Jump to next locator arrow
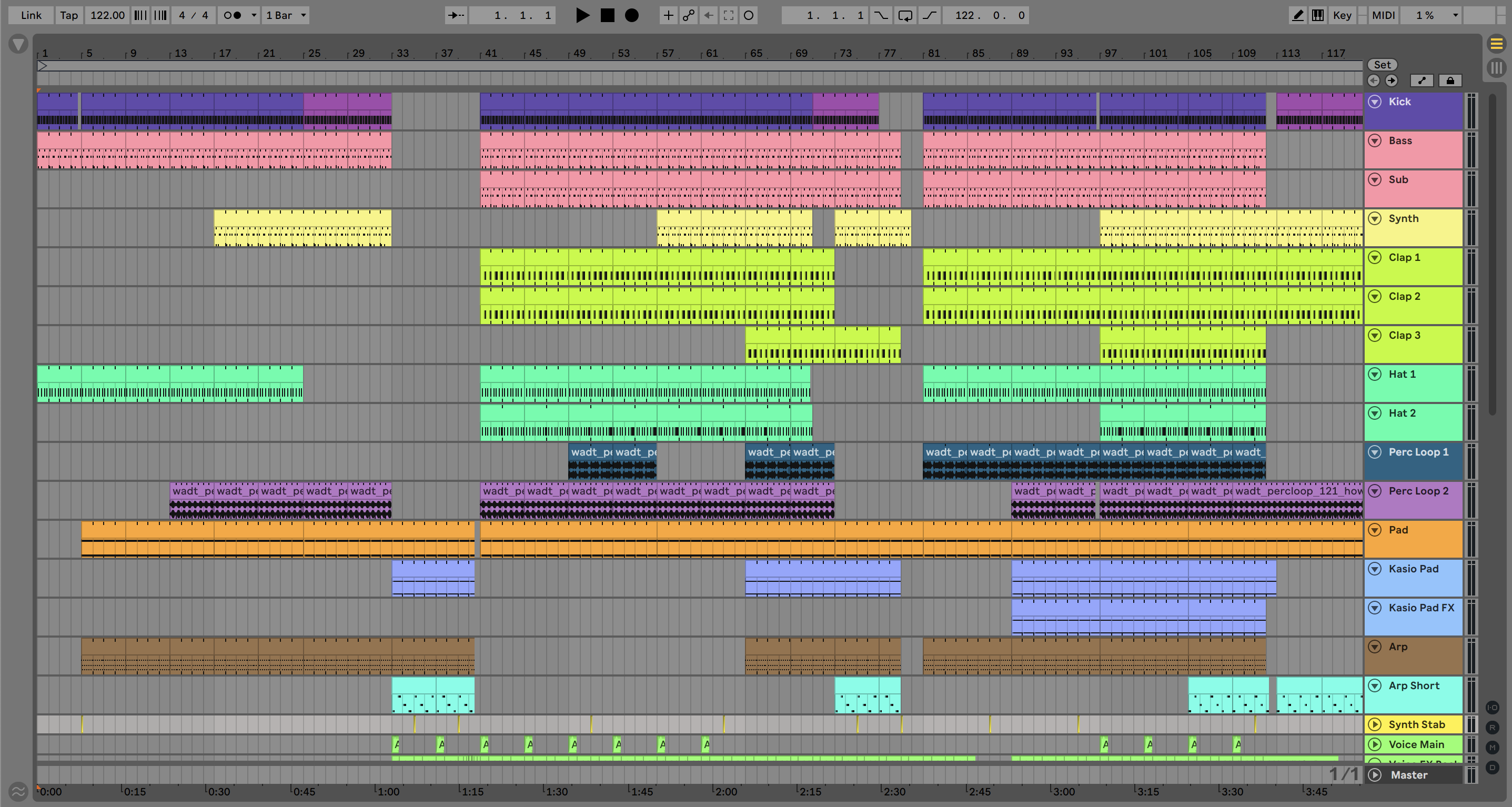 coord(1391,81)
